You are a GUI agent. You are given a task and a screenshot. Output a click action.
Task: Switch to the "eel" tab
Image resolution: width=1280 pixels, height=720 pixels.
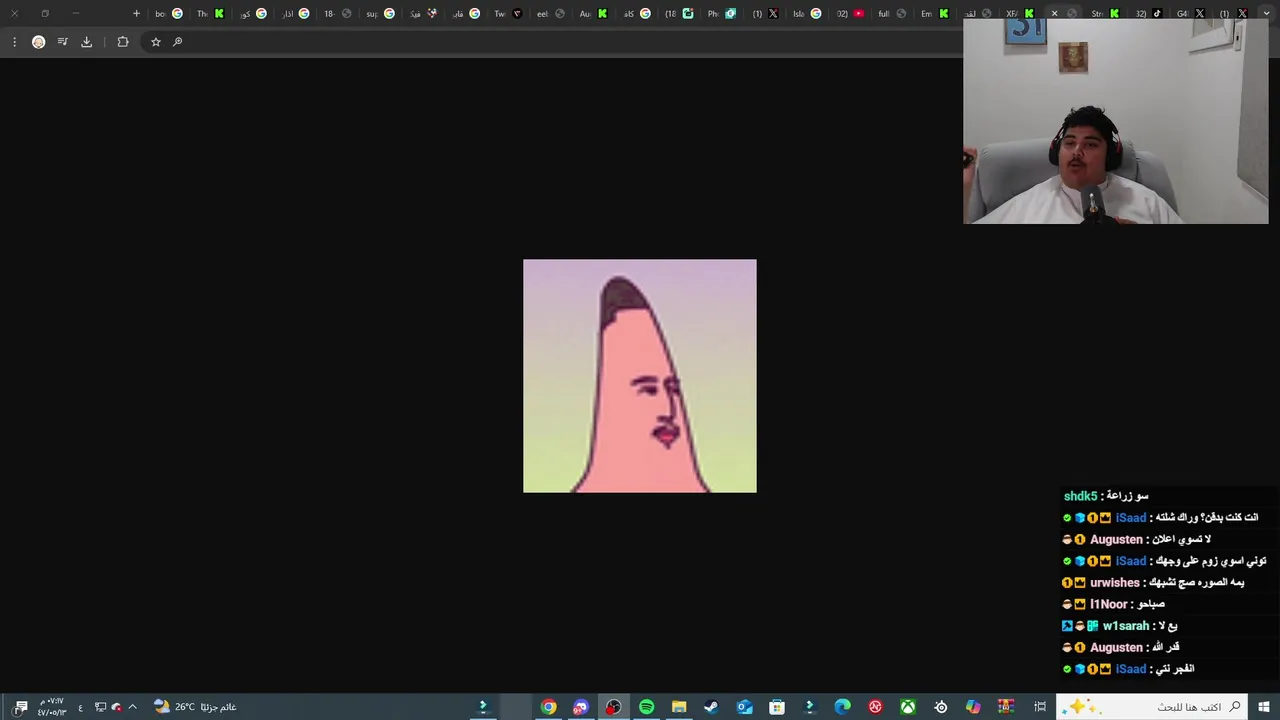[551, 13]
